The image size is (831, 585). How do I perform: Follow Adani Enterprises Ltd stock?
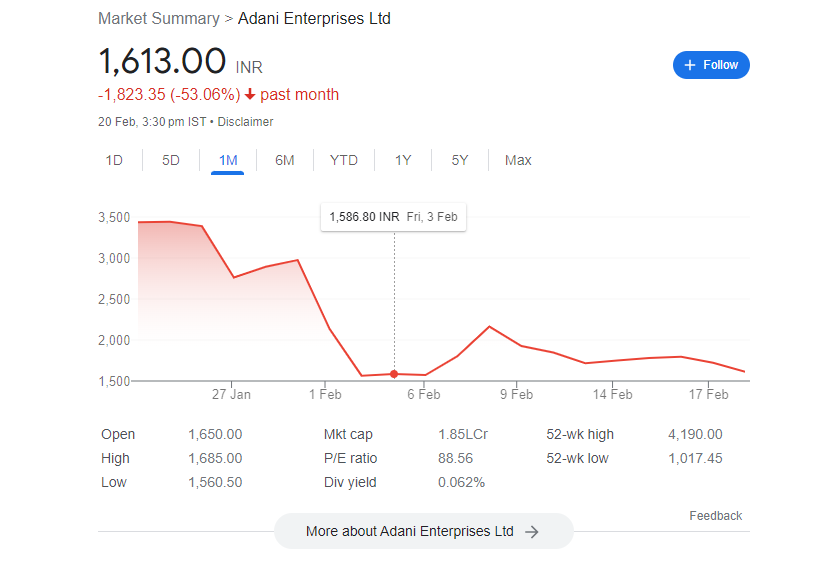[711, 65]
